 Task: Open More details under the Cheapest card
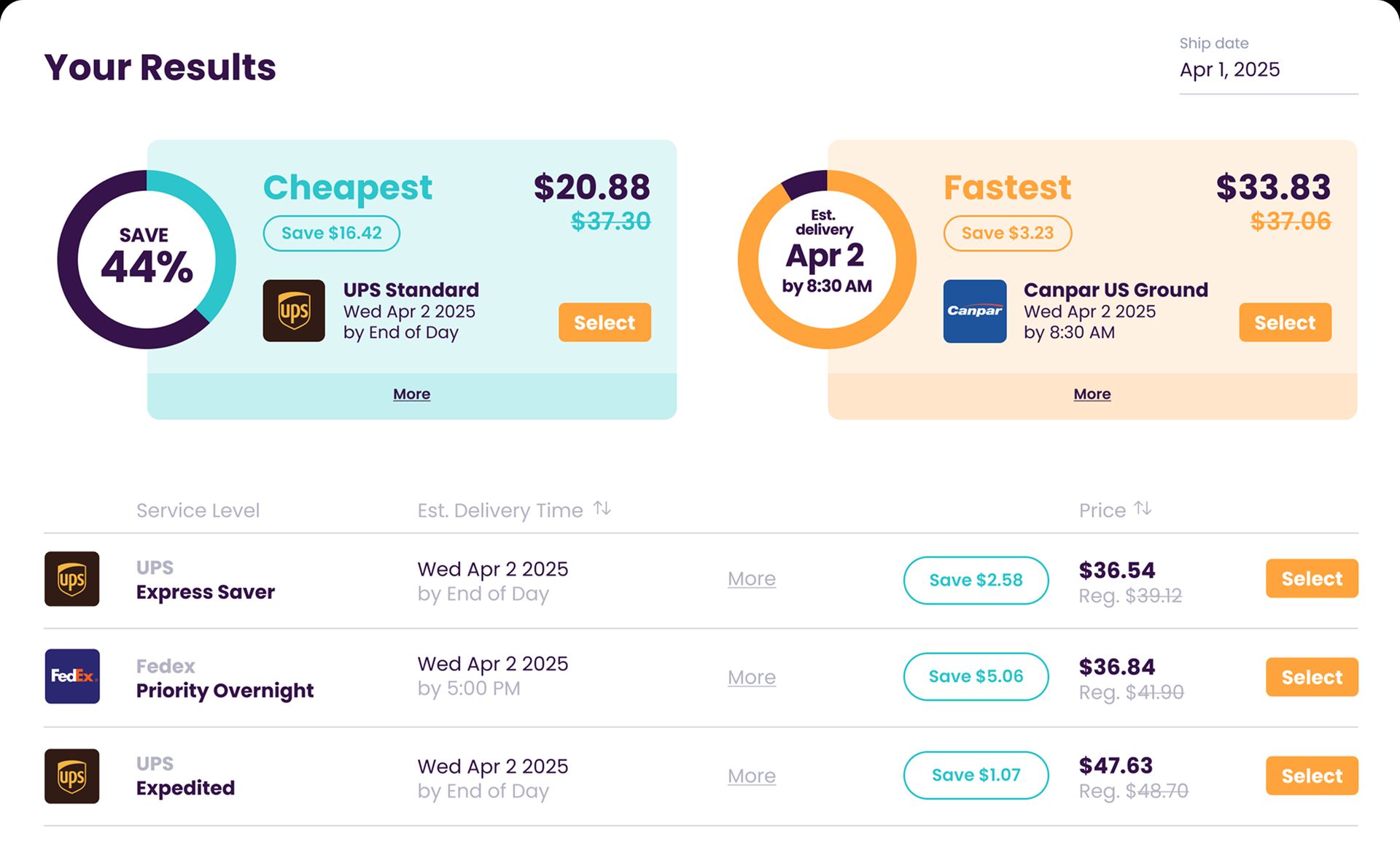coord(411,394)
